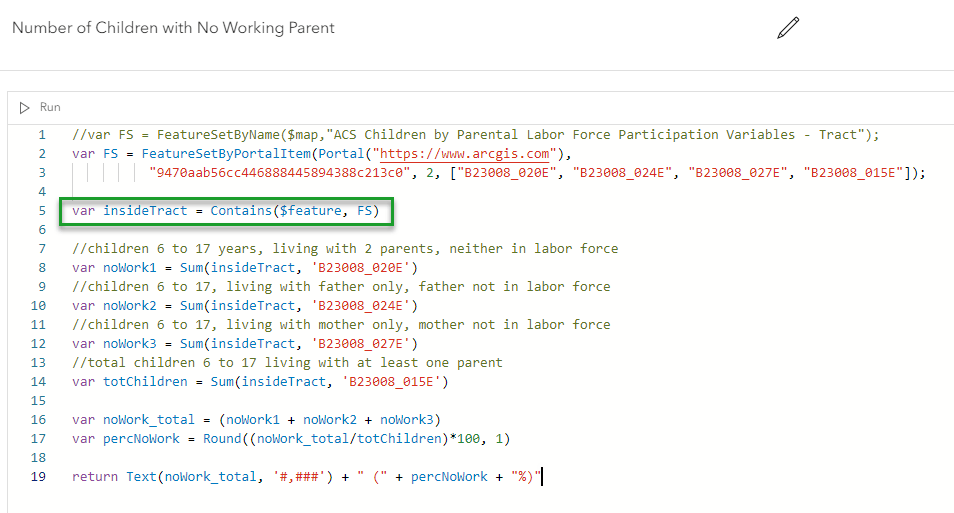
Task: Click the "B23008_027E" field in the array
Action: [x=738, y=173]
